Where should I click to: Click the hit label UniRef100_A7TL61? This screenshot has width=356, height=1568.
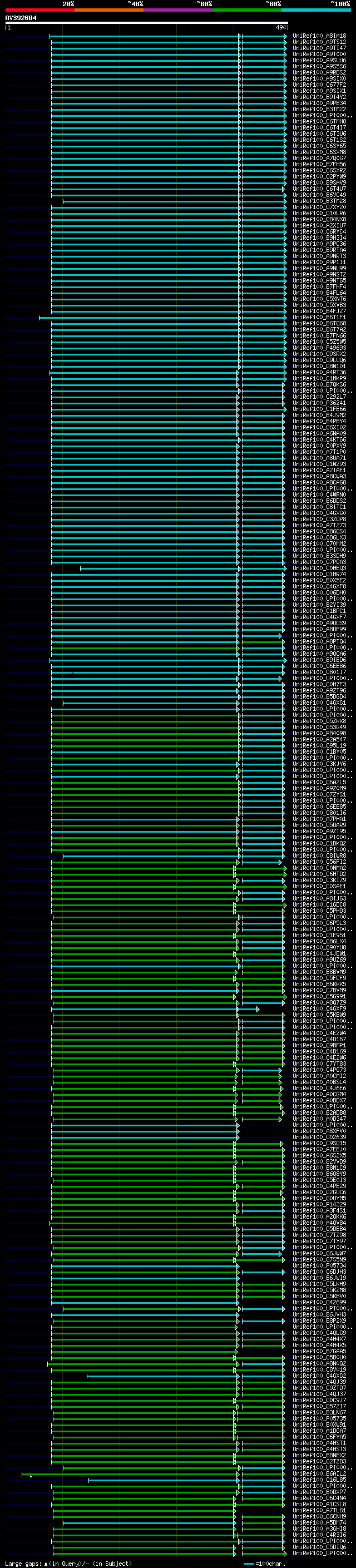point(319,1510)
